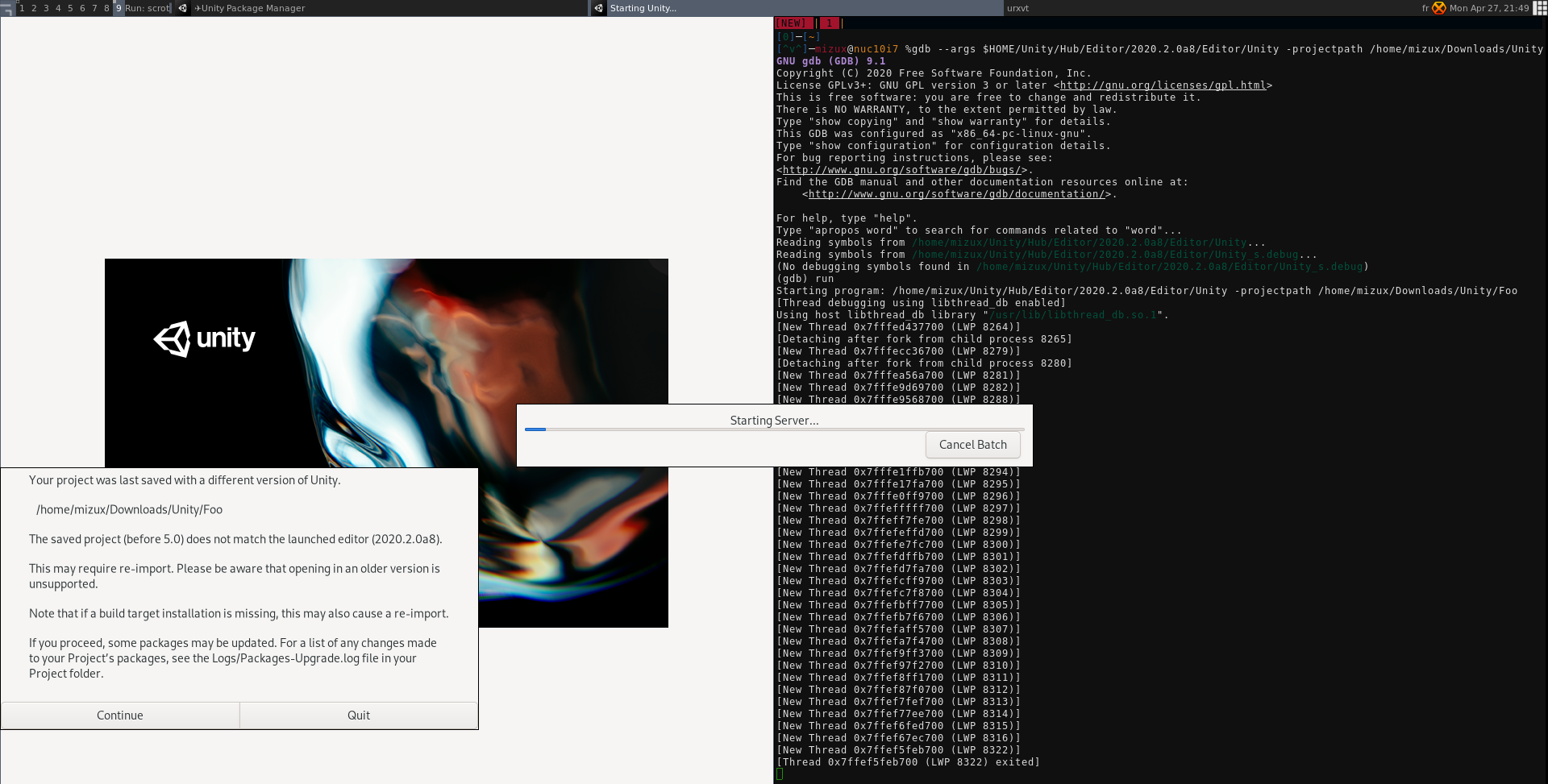Click the fr keyboard layout indicator
The height and width of the screenshot is (784, 1548).
(x=1425, y=8)
